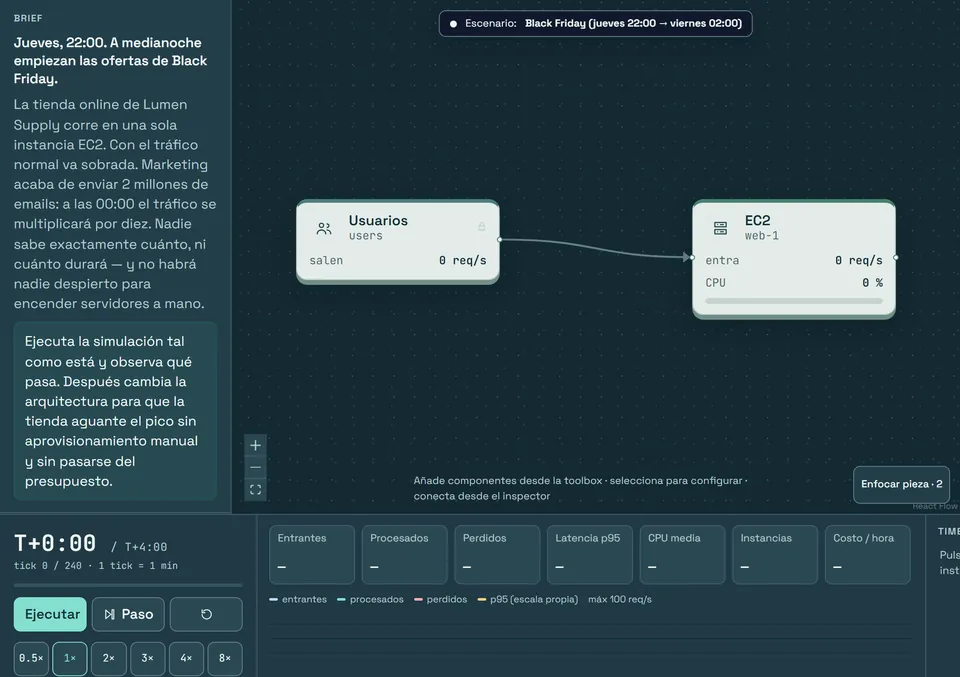Set simulation speed to 3×
This screenshot has width=960, height=677.
(x=148, y=659)
